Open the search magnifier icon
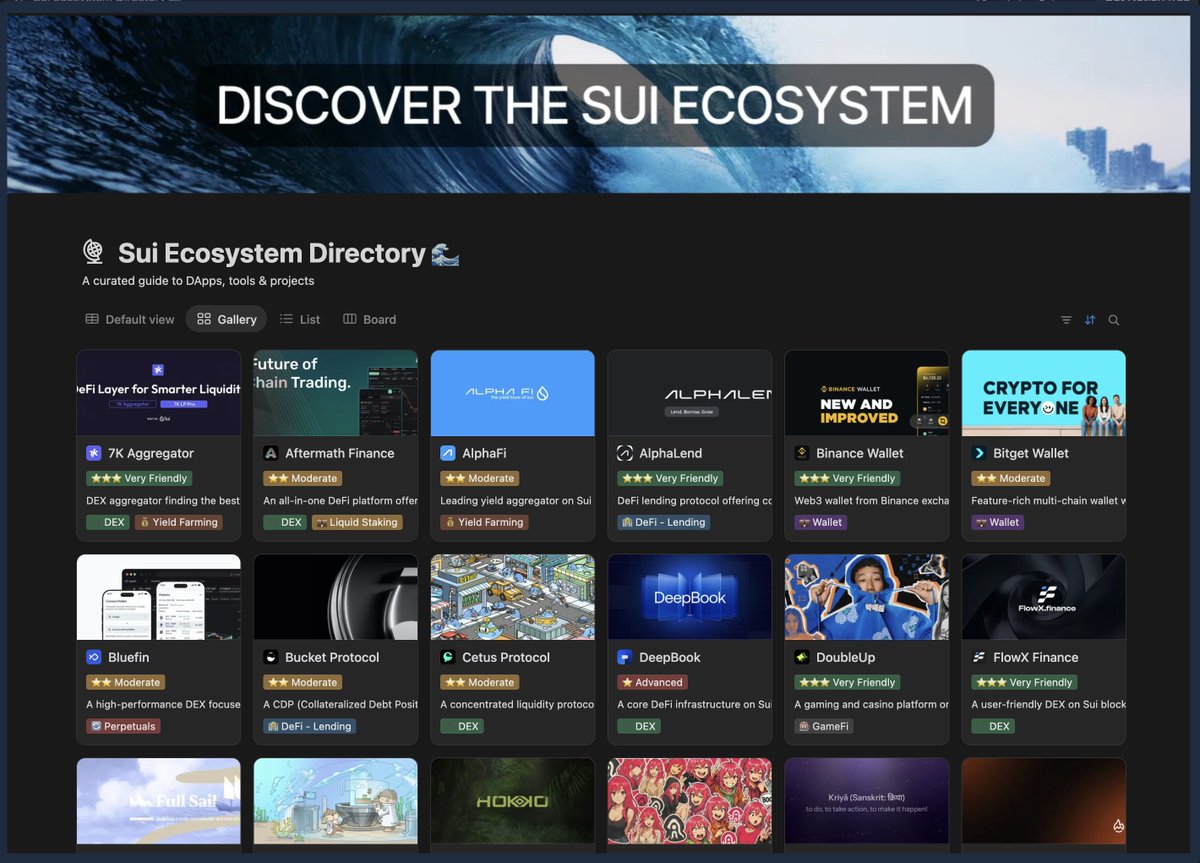The image size is (1200, 863). click(1114, 320)
